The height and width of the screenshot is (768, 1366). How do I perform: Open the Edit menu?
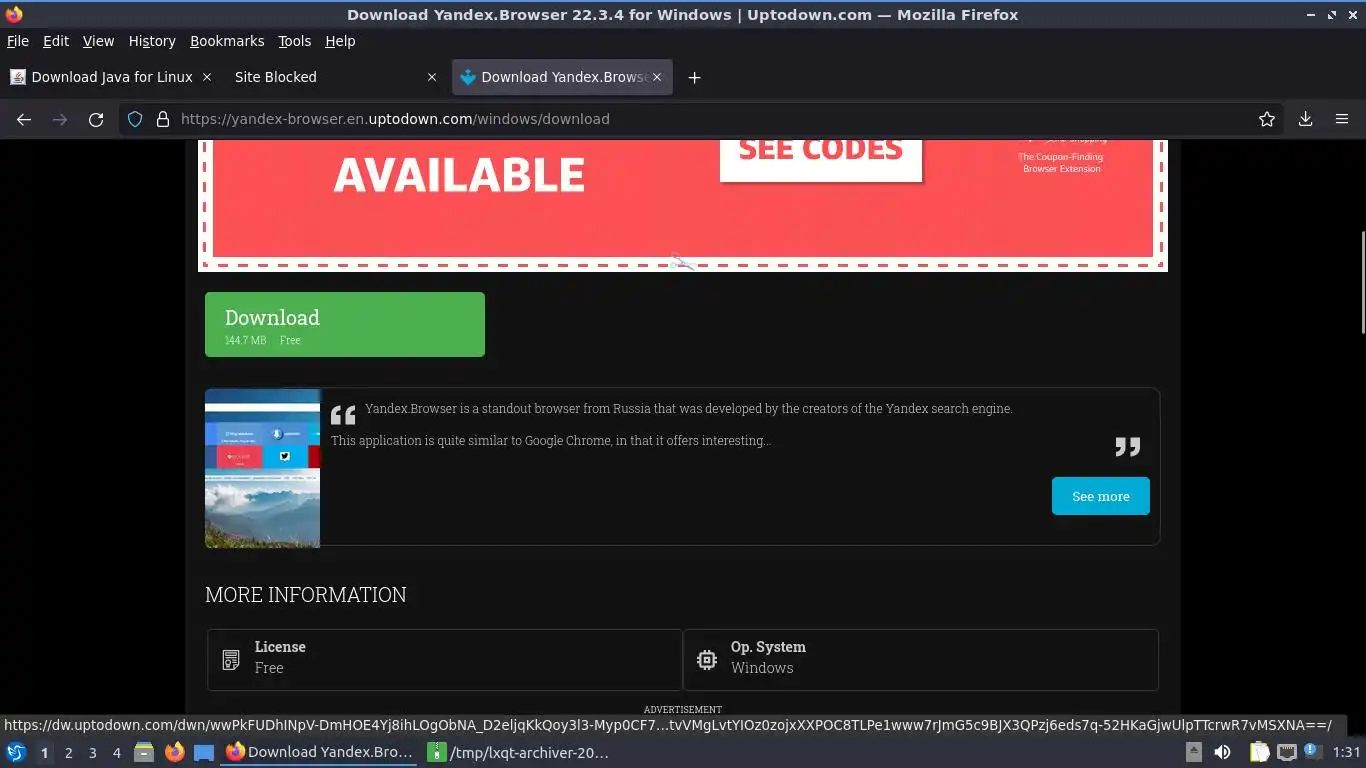click(x=56, y=41)
